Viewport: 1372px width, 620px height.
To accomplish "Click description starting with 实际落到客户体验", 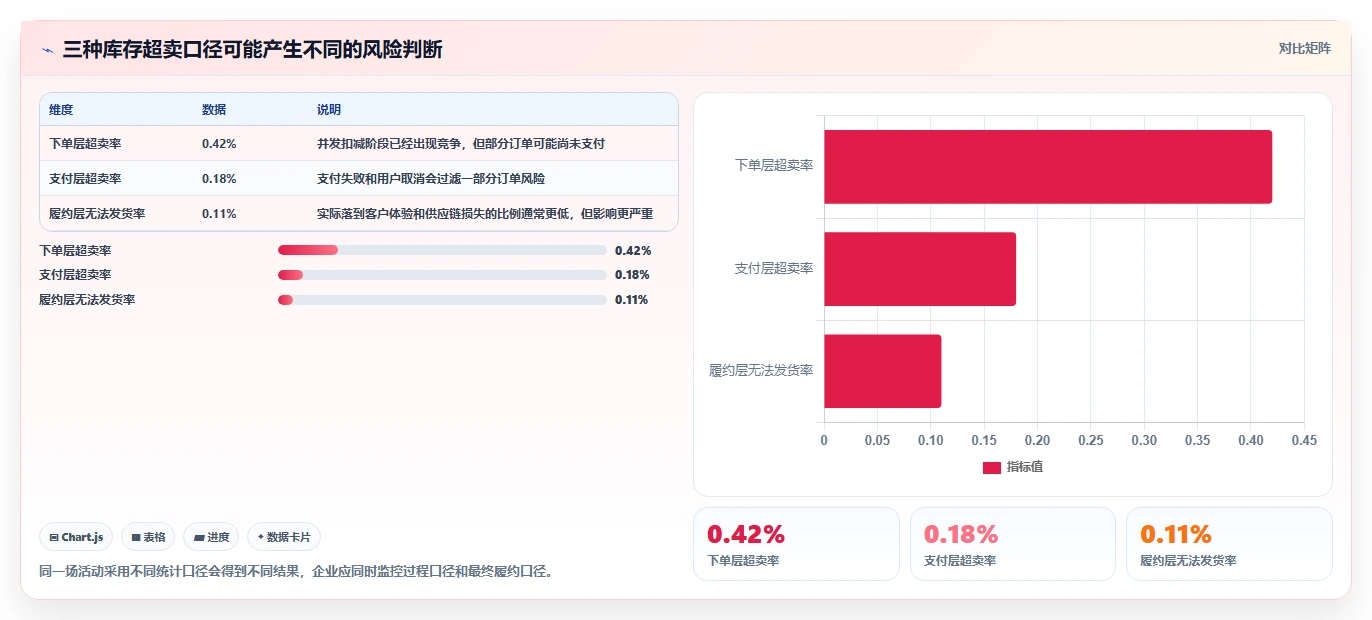I will pyautogui.click(x=485, y=214).
